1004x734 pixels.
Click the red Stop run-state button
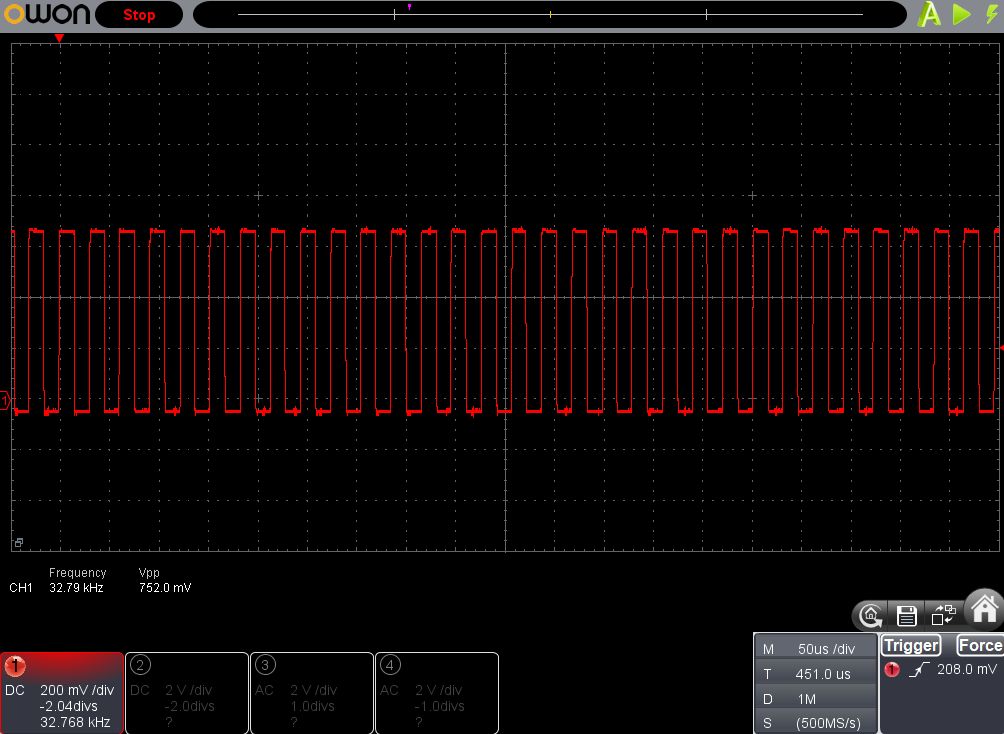[x=139, y=15]
